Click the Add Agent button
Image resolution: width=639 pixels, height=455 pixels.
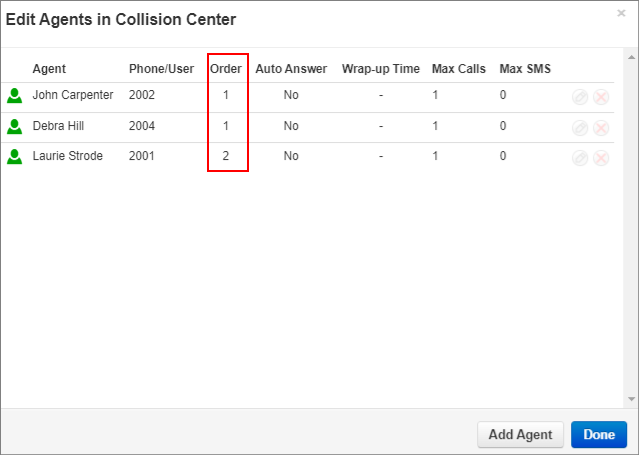pyautogui.click(x=520, y=435)
